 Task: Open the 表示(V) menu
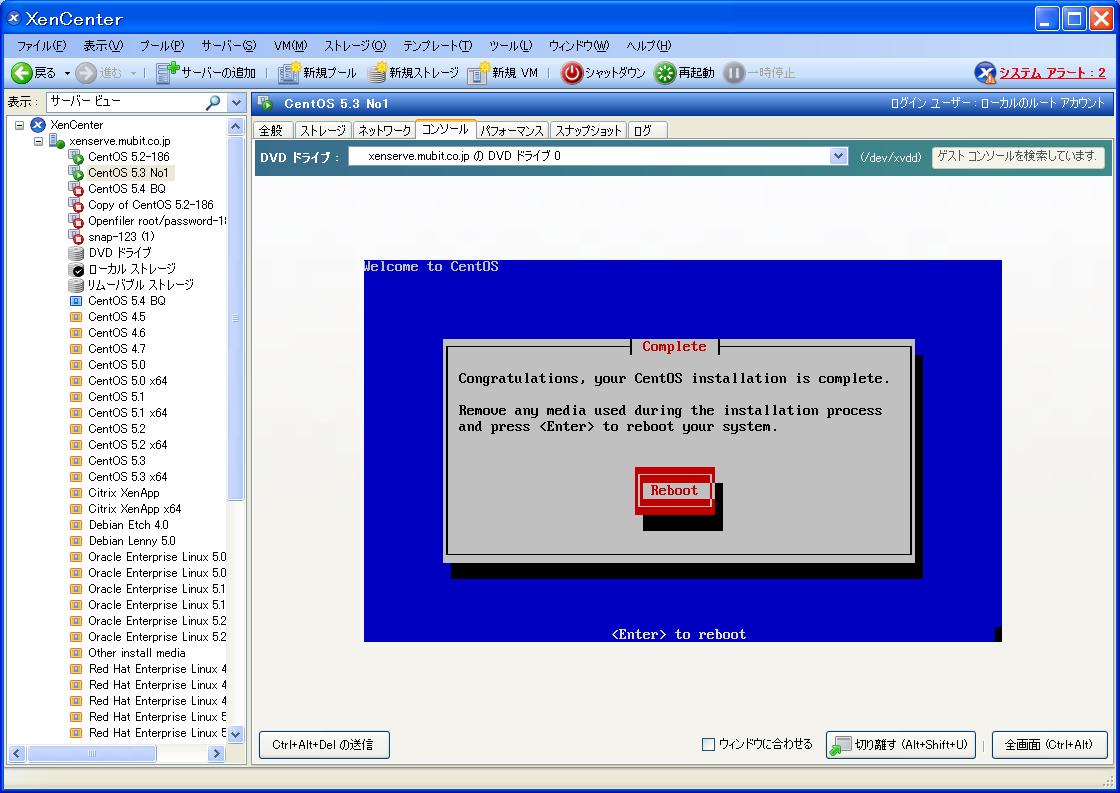click(x=103, y=46)
